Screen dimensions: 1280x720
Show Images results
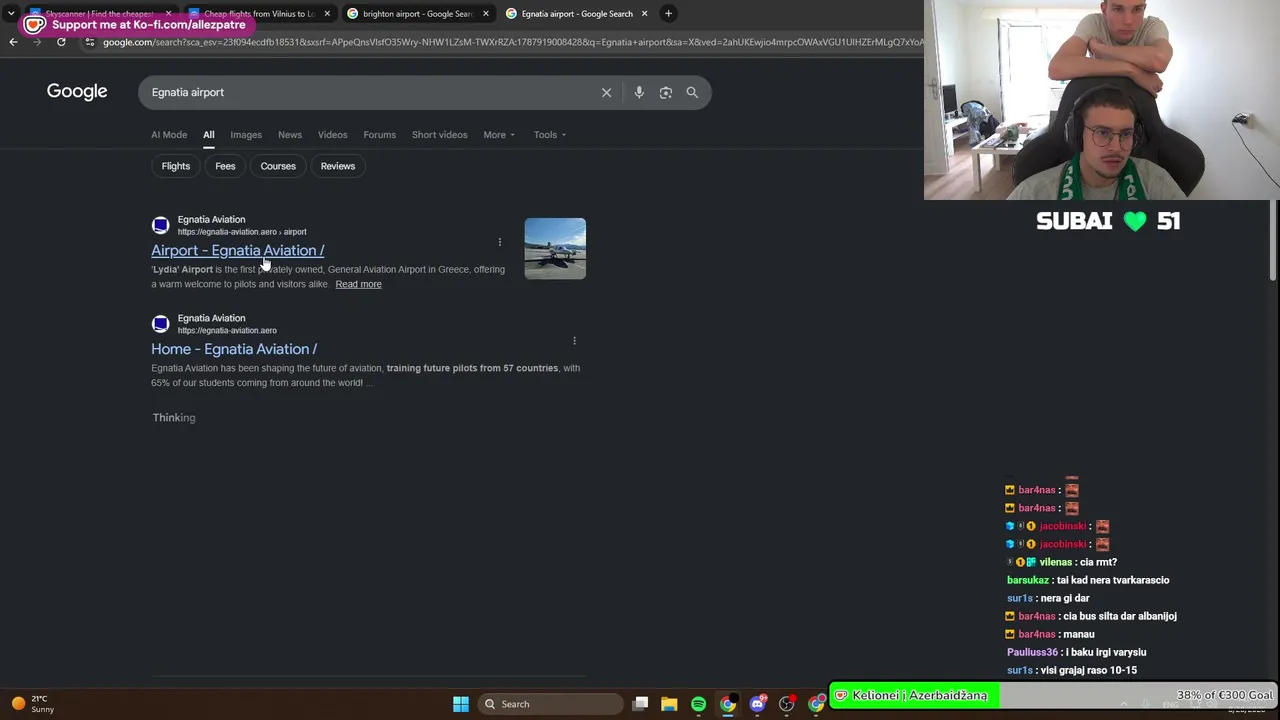coord(246,135)
